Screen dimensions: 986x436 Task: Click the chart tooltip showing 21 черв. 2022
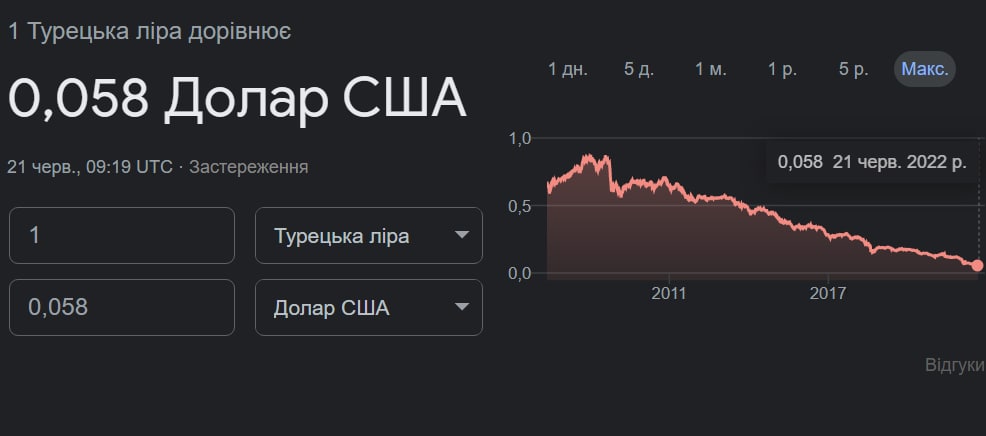[871, 161]
